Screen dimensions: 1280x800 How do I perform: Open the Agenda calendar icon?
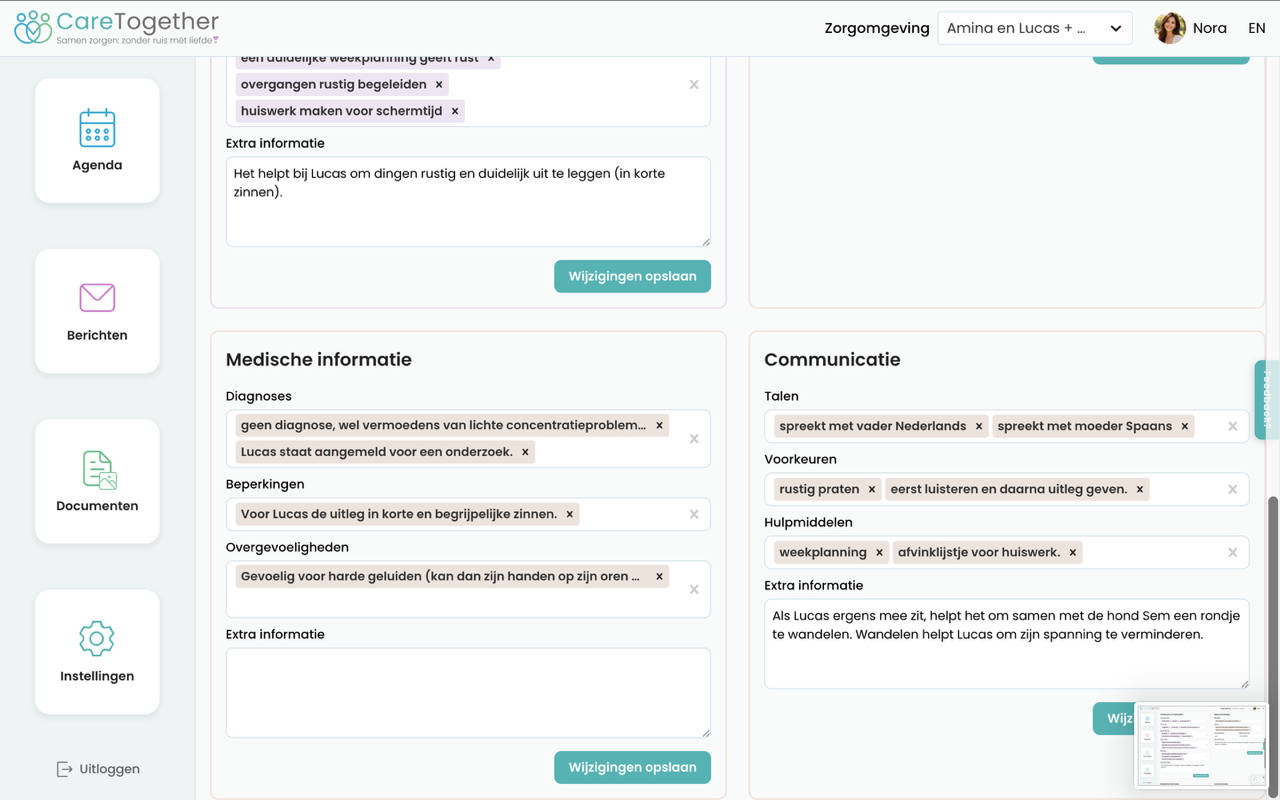click(x=97, y=128)
